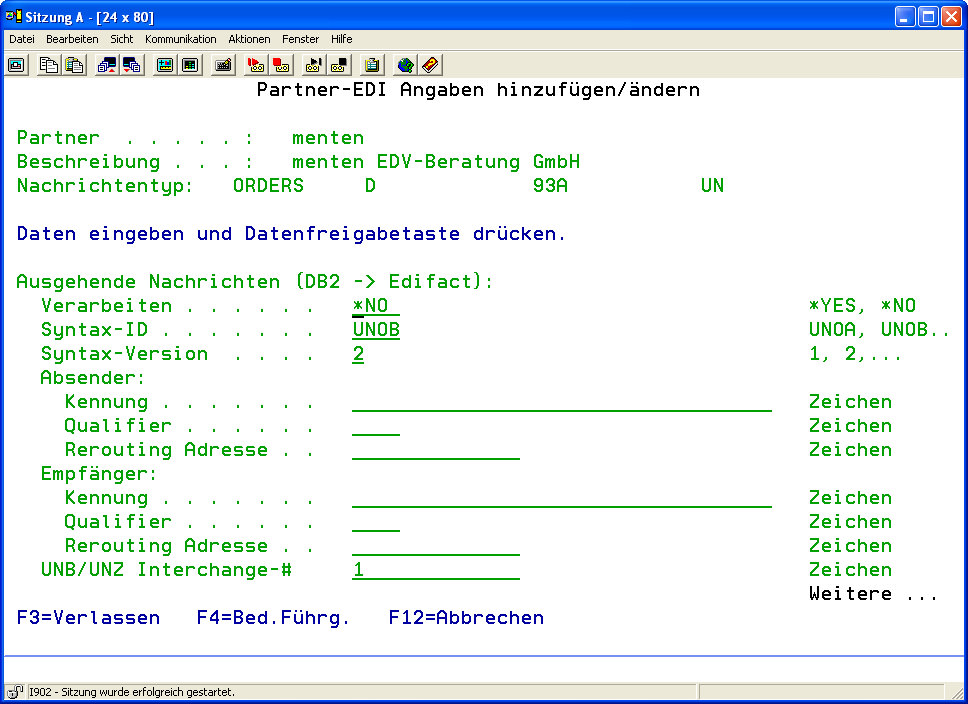This screenshot has width=968, height=704.
Task: Click the globe support icon
Action: tap(405, 65)
